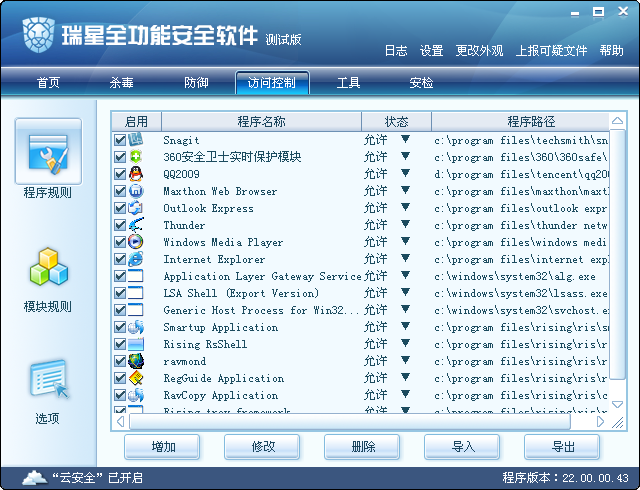This screenshot has width=640, height=490.
Task: Select the Snagit program icon
Action: (136, 140)
